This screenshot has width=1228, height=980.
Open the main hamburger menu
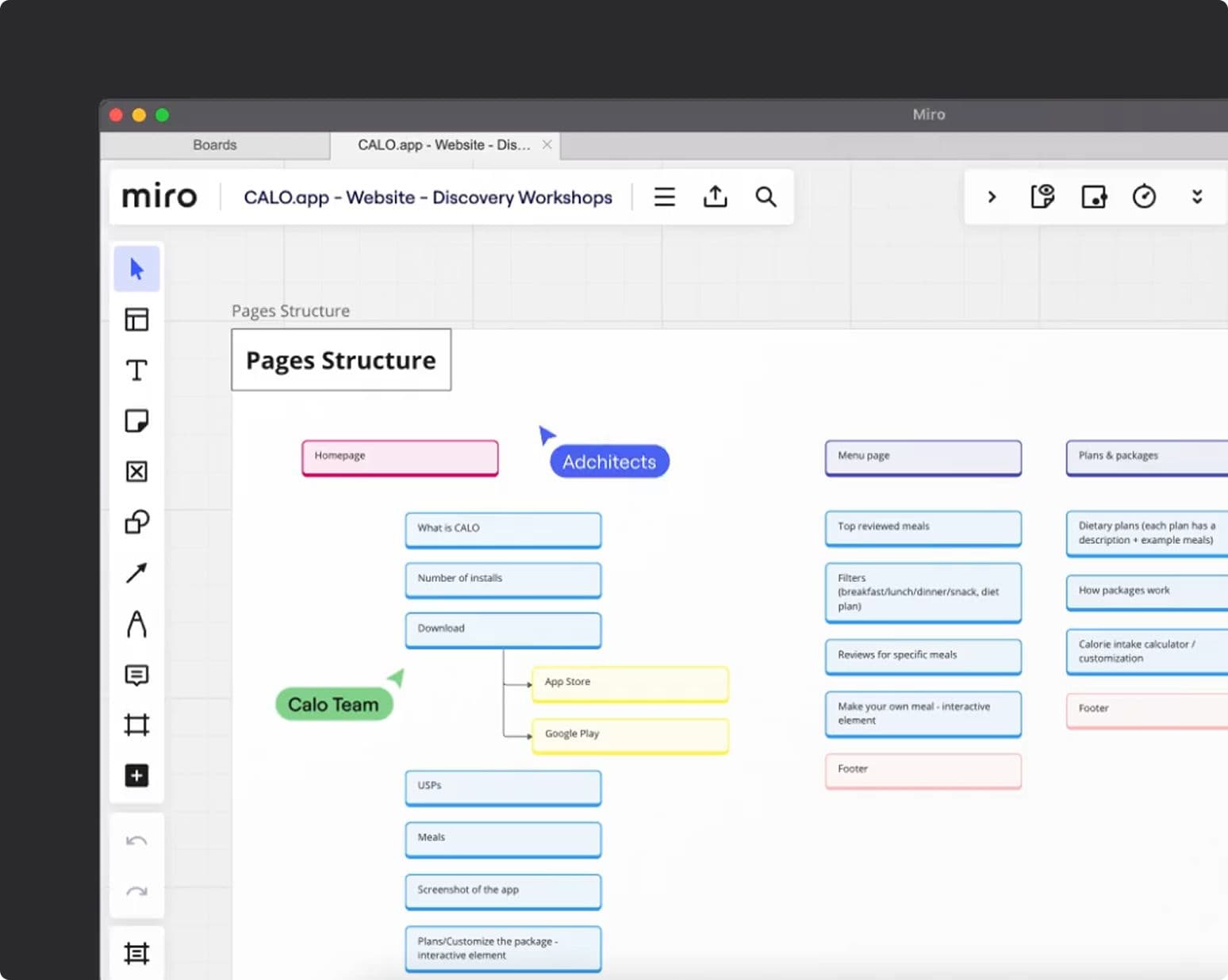(x=665, y=197)
